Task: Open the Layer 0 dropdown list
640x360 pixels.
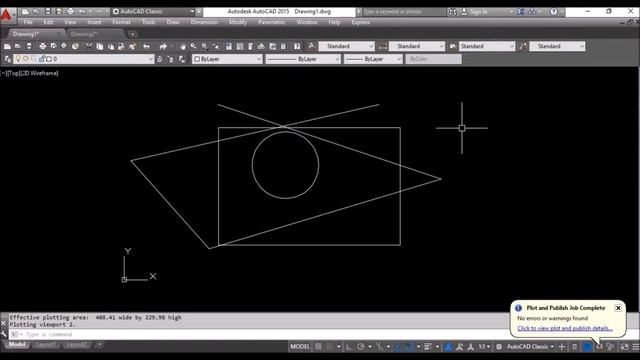Action: click(x=151, y=59)
